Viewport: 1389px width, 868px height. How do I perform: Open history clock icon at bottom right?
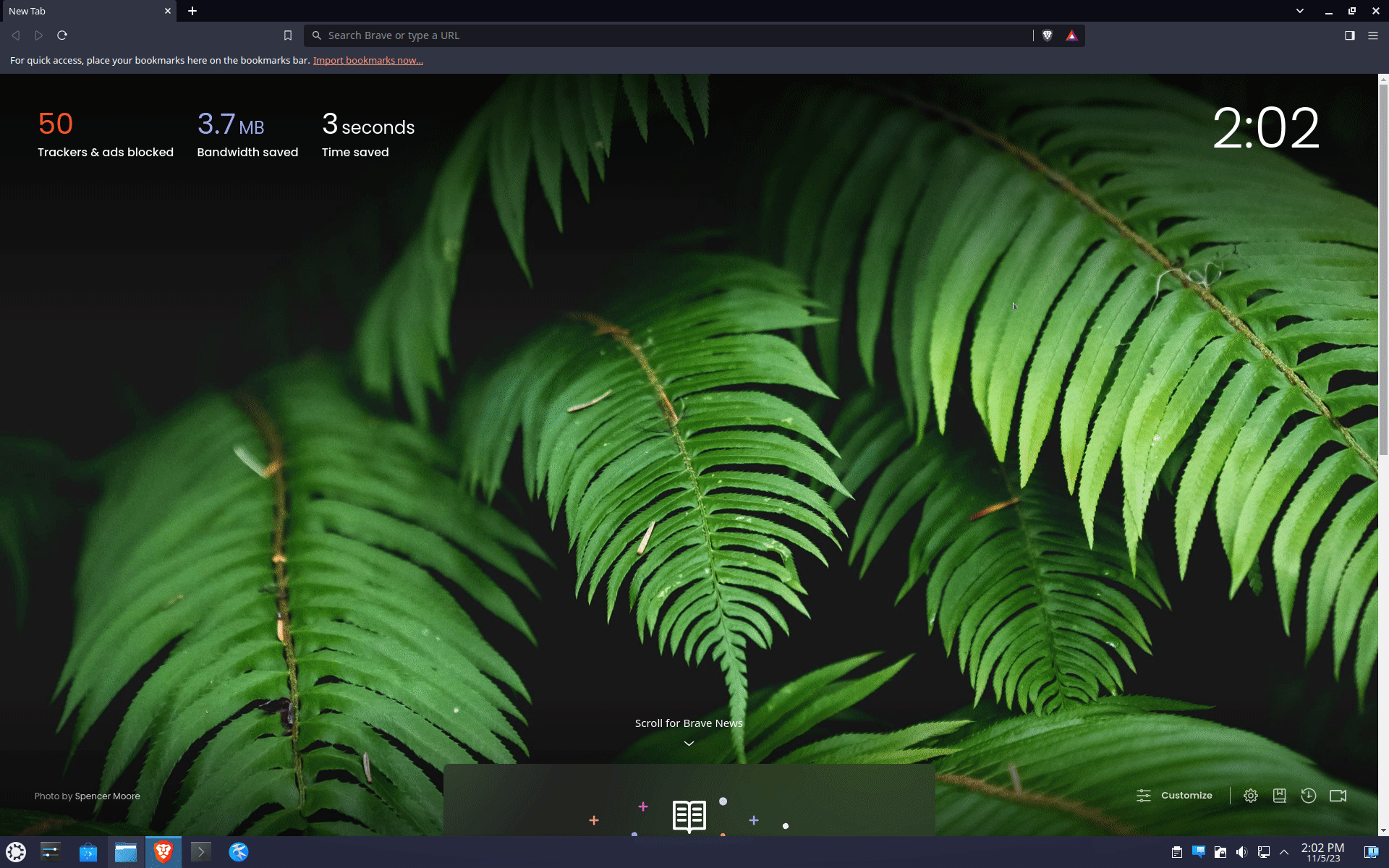(1308, 796)
